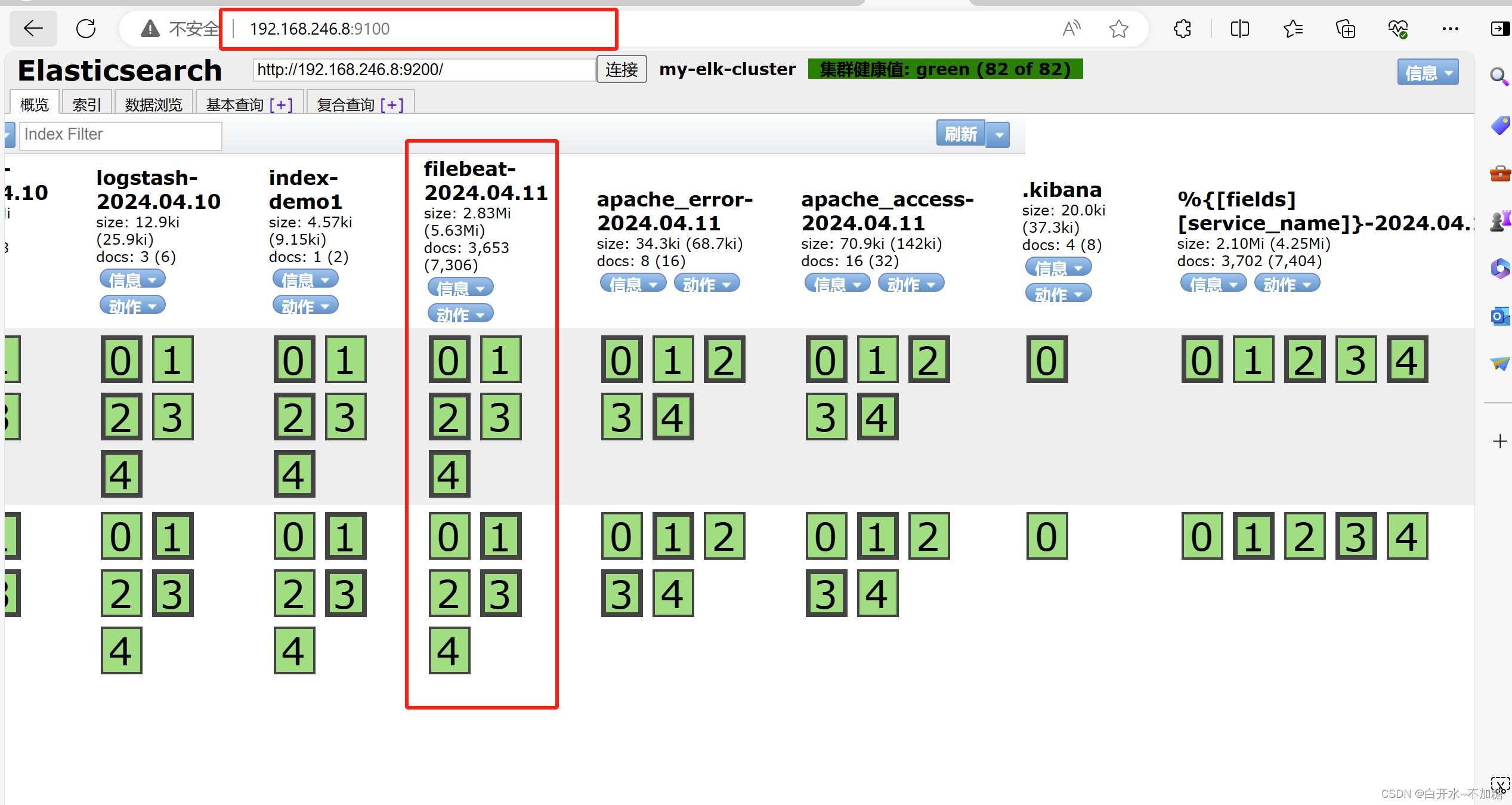Select upper-row shard 0 of filebeat-2024.04.11
The height and width of the screenshot is (805, 1512).
[449, 359]
